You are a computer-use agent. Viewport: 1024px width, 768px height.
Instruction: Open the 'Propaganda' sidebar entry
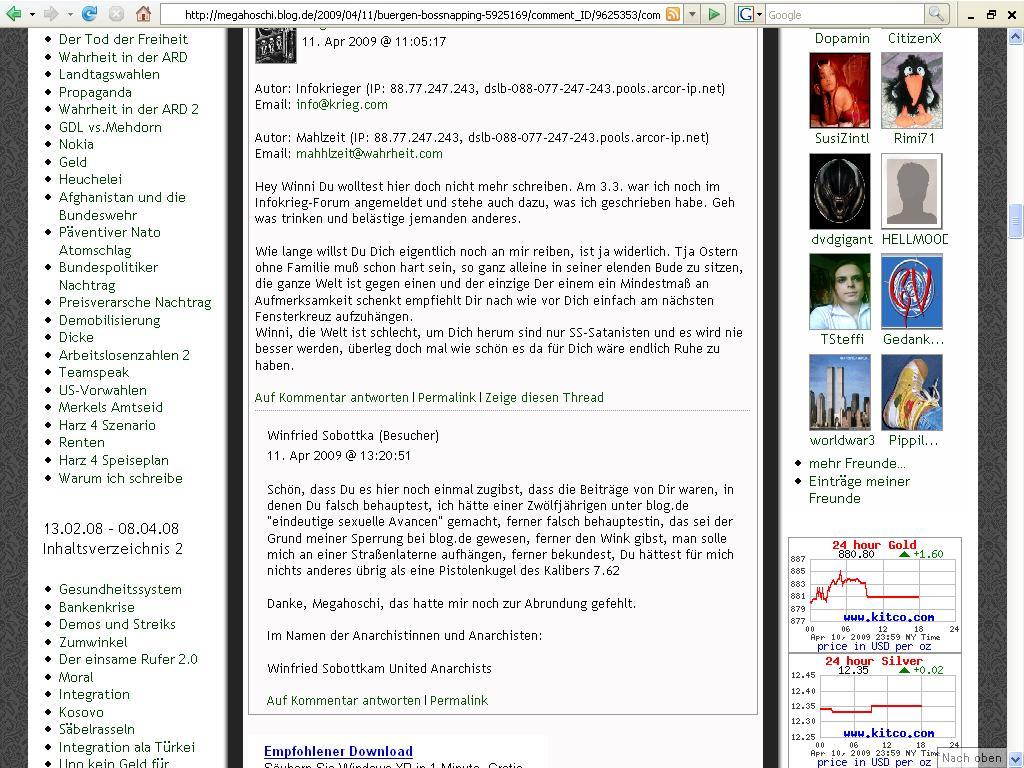[95, 92]
